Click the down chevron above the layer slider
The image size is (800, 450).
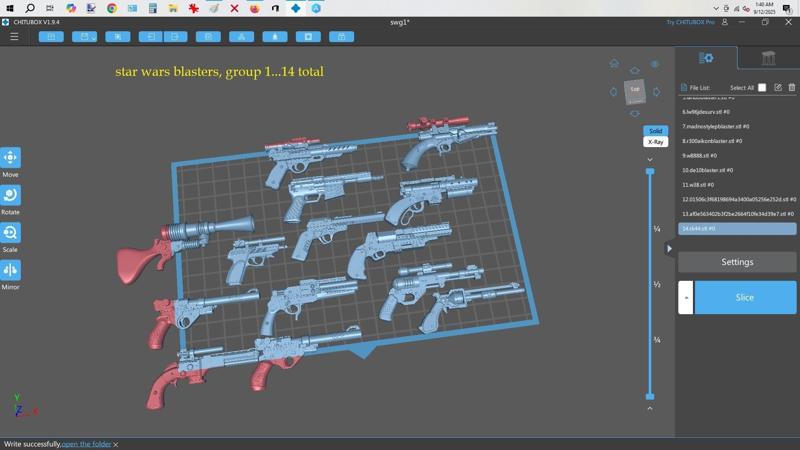pyautogui.click(x=650, y=160)
